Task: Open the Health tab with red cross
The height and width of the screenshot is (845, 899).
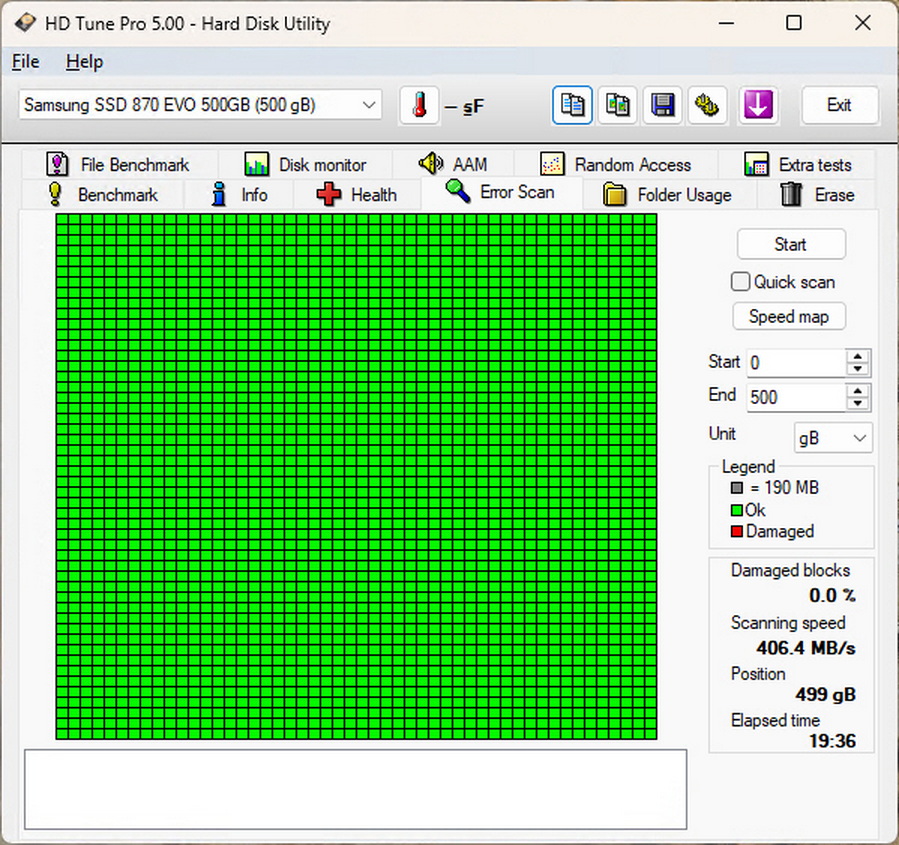Action: click(357, 195)
